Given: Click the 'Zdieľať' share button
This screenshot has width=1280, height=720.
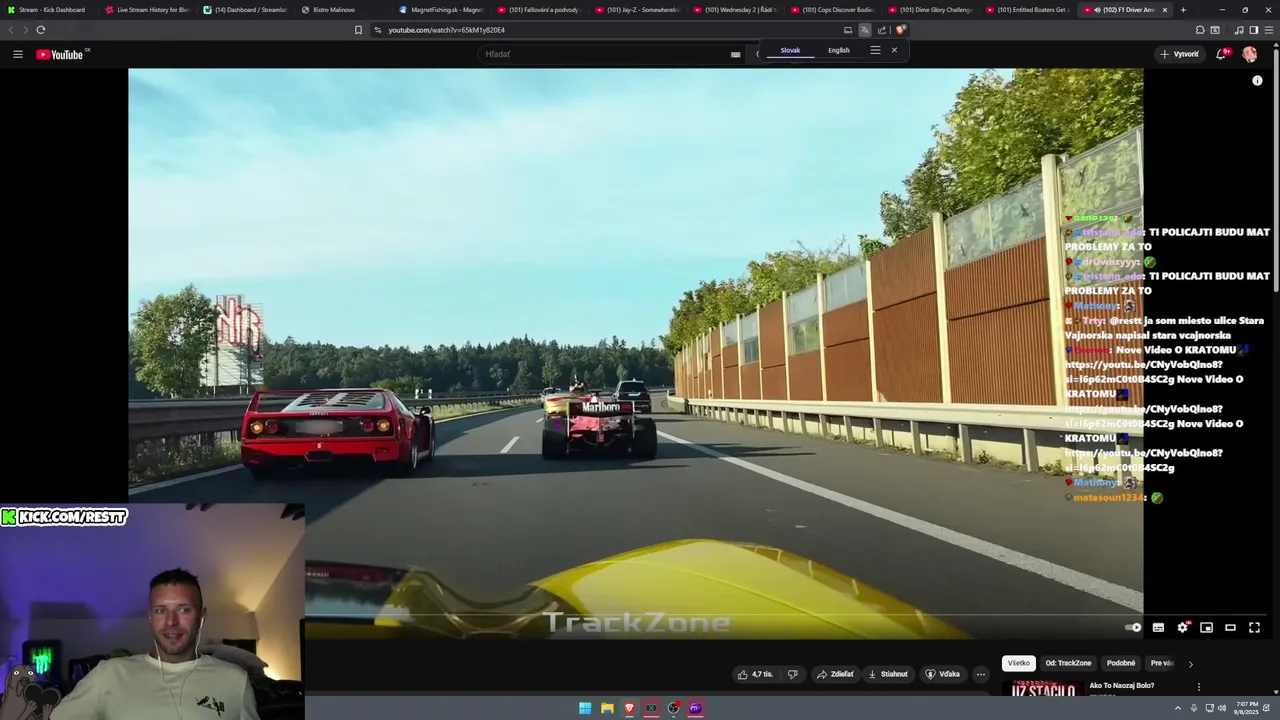Looking at the screenshot, I should (836, 674).
